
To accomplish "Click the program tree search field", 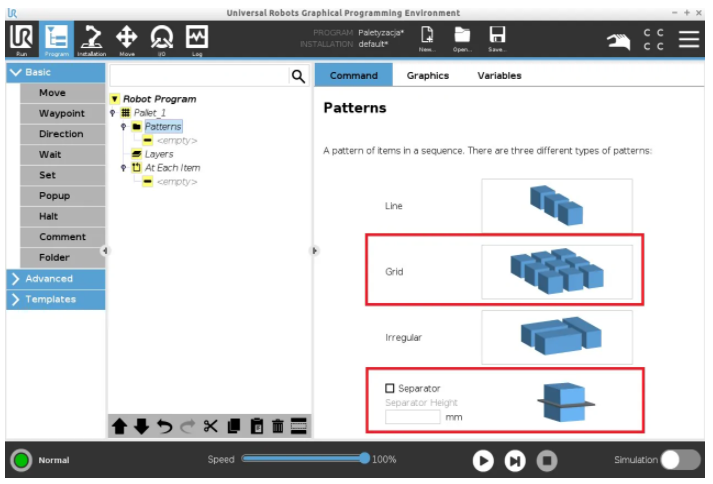I will [x=199, y=76].
